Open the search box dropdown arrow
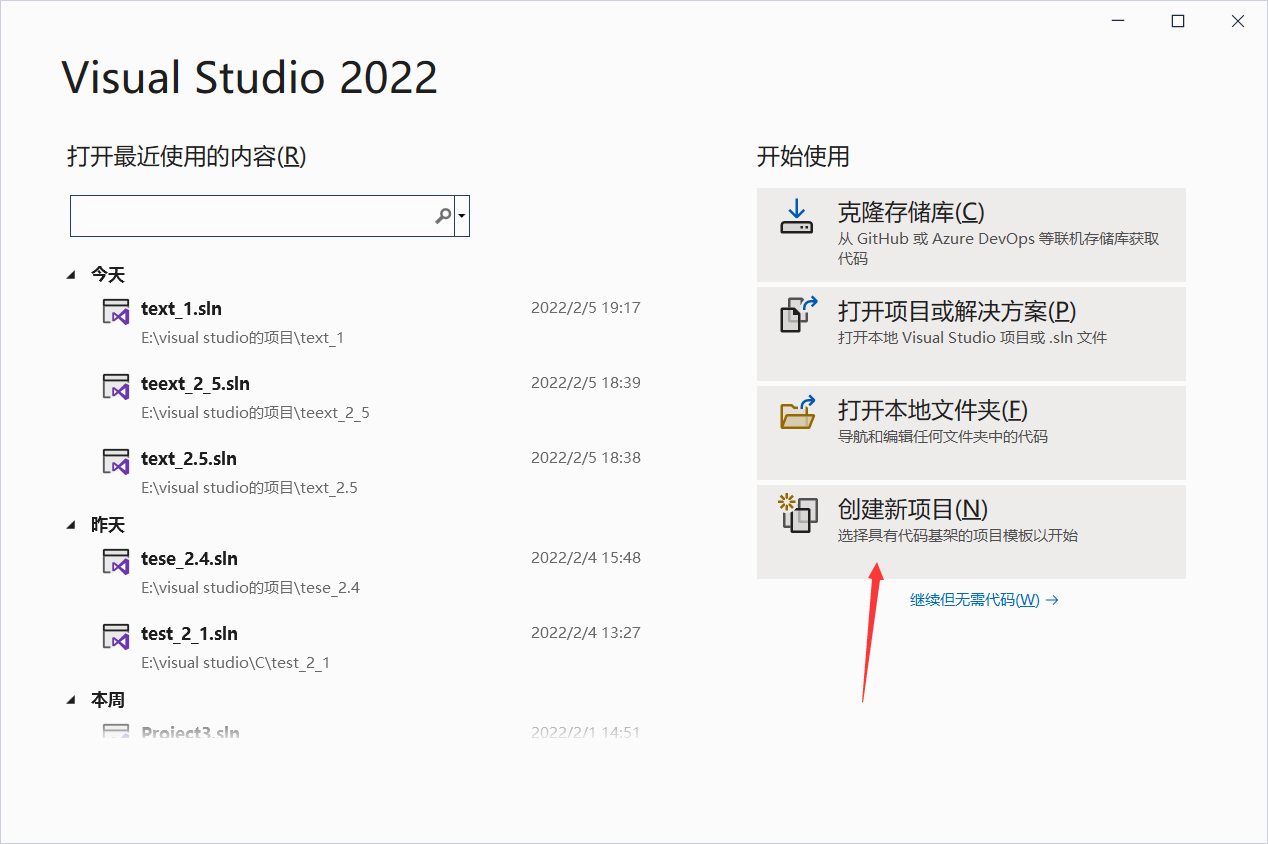Screen dimensions: 1268x844 pyautogui.click(x=462, y=216)
